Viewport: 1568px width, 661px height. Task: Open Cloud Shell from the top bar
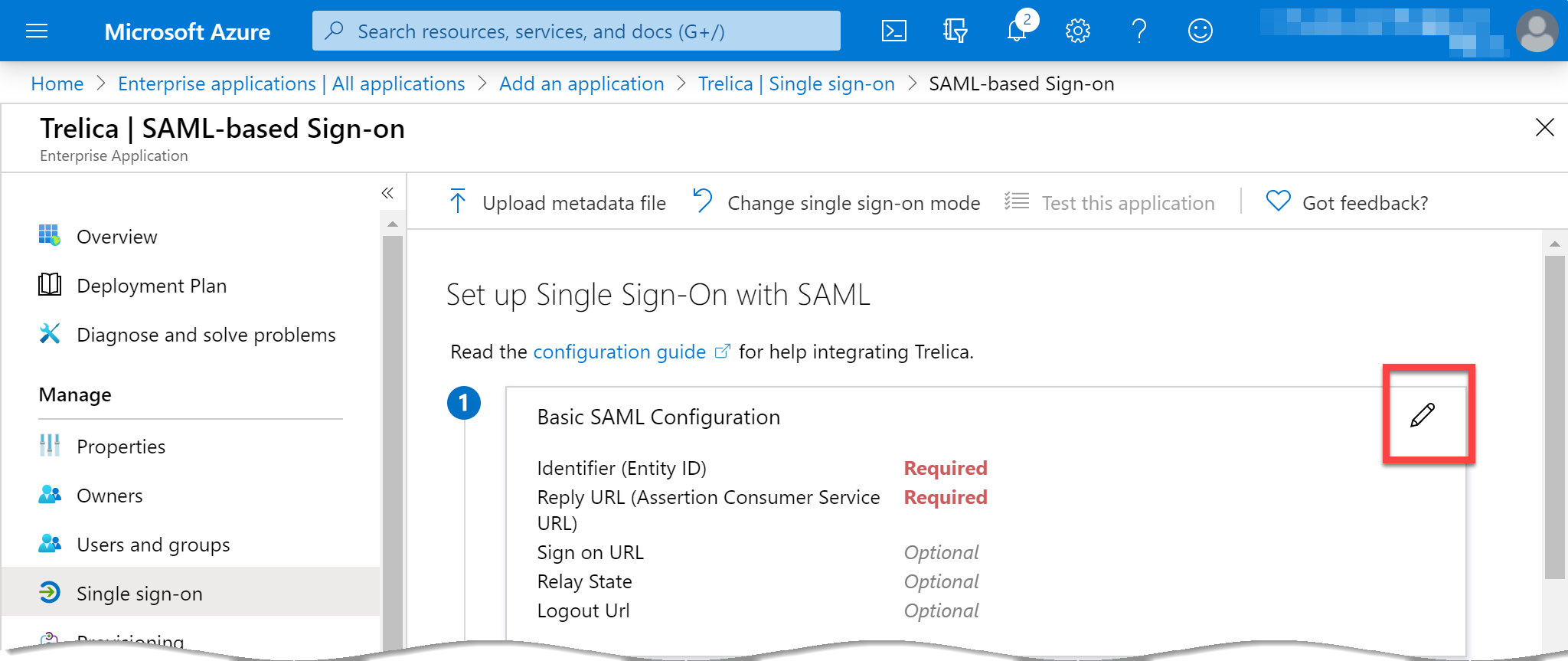click(x=893, y=31)
